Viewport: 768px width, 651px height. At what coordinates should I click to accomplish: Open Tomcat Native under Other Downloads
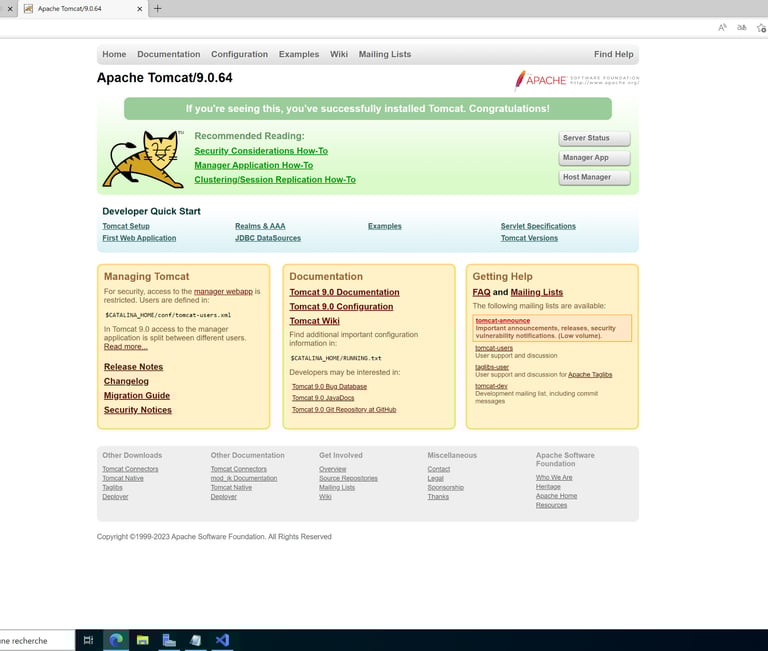pos(122,478)
